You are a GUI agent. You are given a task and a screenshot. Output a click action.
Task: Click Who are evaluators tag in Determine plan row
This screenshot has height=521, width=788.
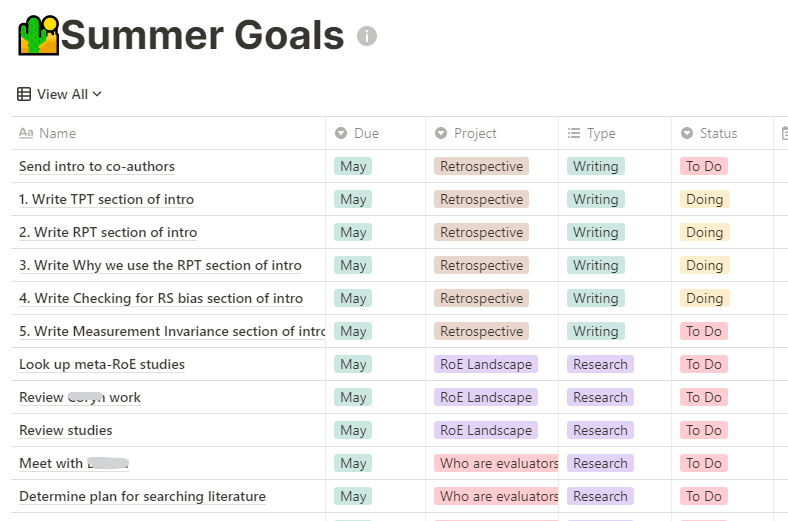tap(496, 496)
